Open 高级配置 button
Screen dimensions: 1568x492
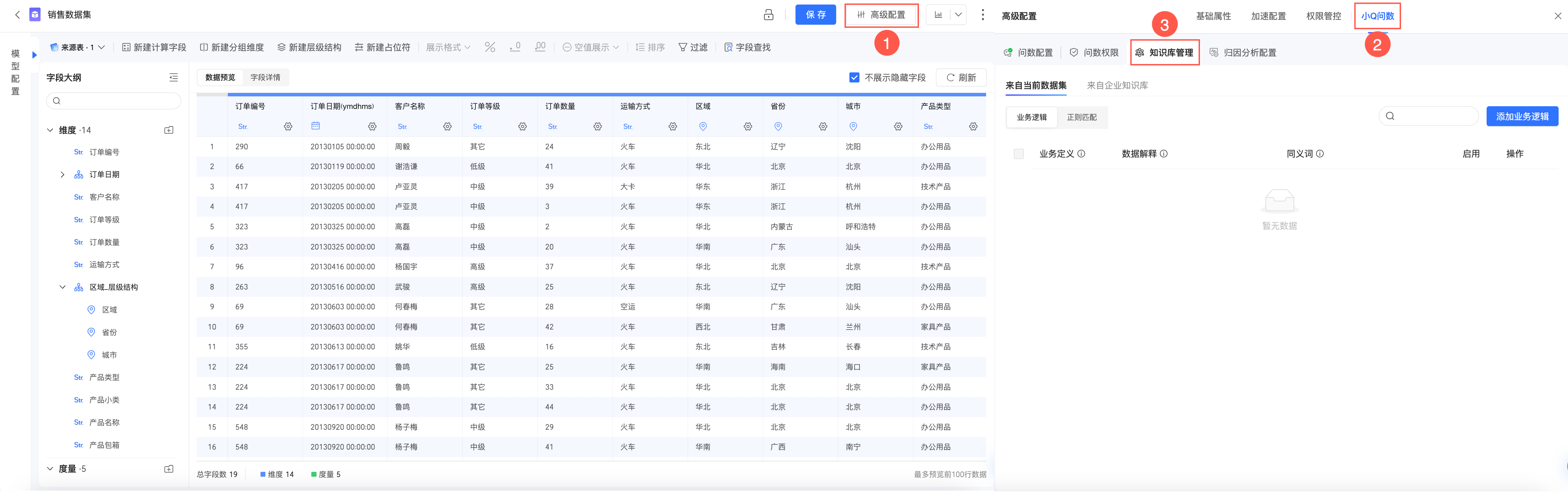881,15
